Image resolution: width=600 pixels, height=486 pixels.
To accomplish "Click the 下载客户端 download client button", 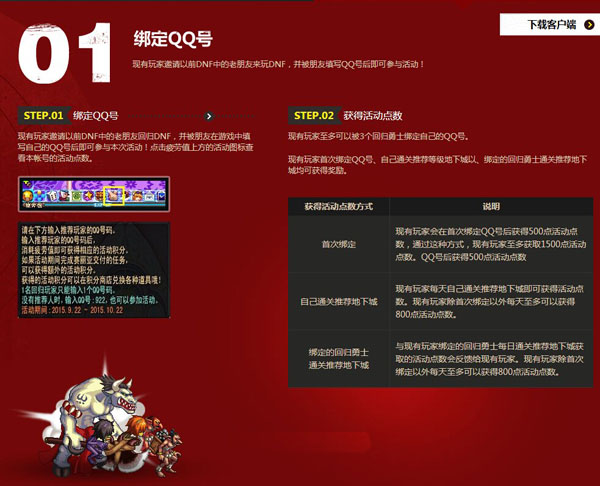I will click(x=549, y=24).
